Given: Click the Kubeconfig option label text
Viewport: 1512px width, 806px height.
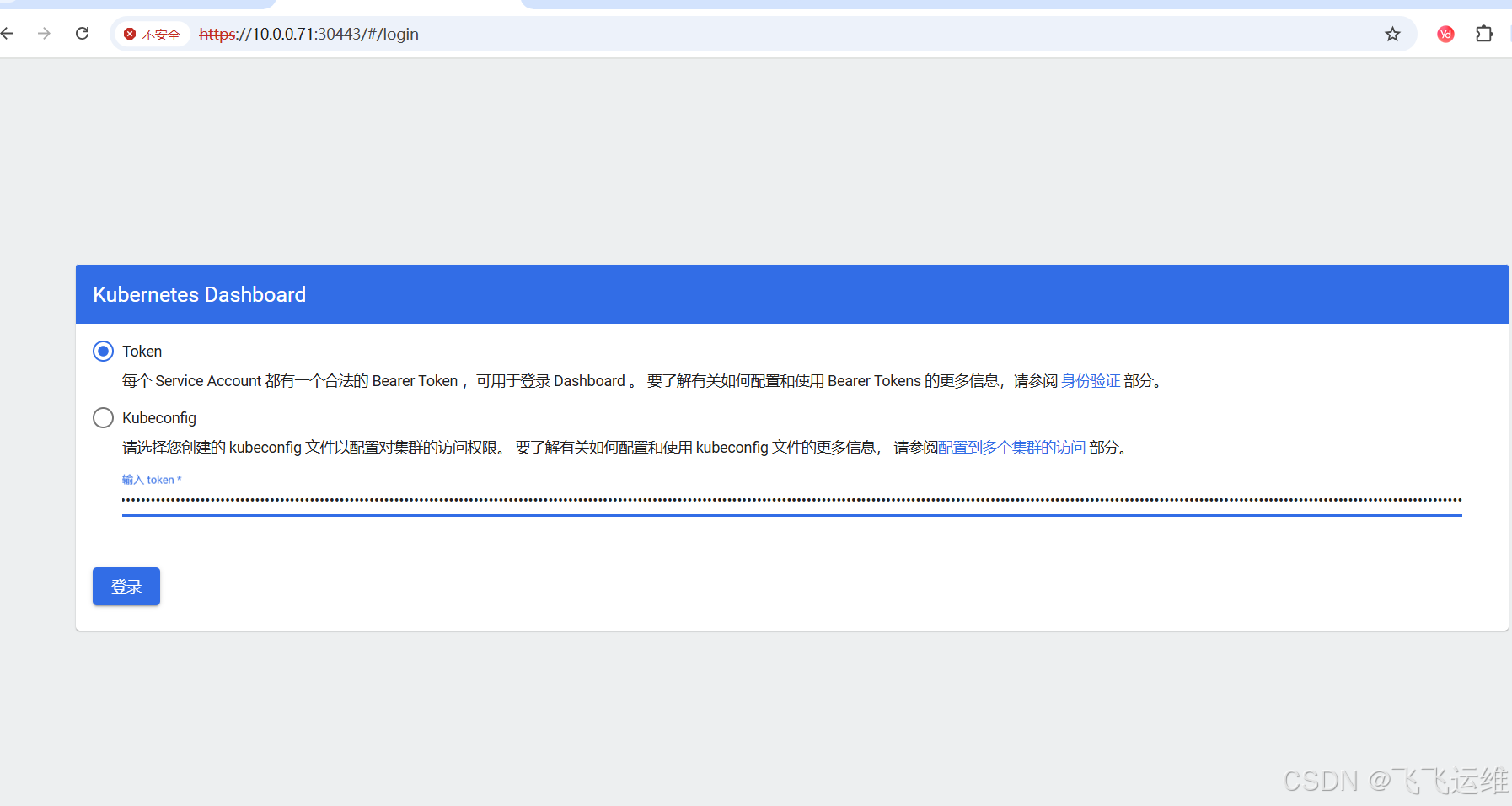Looking at the screenshot, I should 159,418.
